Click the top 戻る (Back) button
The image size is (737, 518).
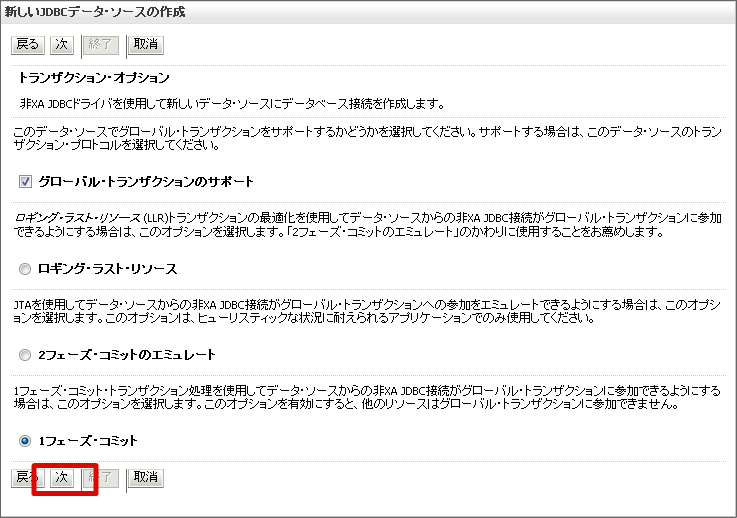28,45
